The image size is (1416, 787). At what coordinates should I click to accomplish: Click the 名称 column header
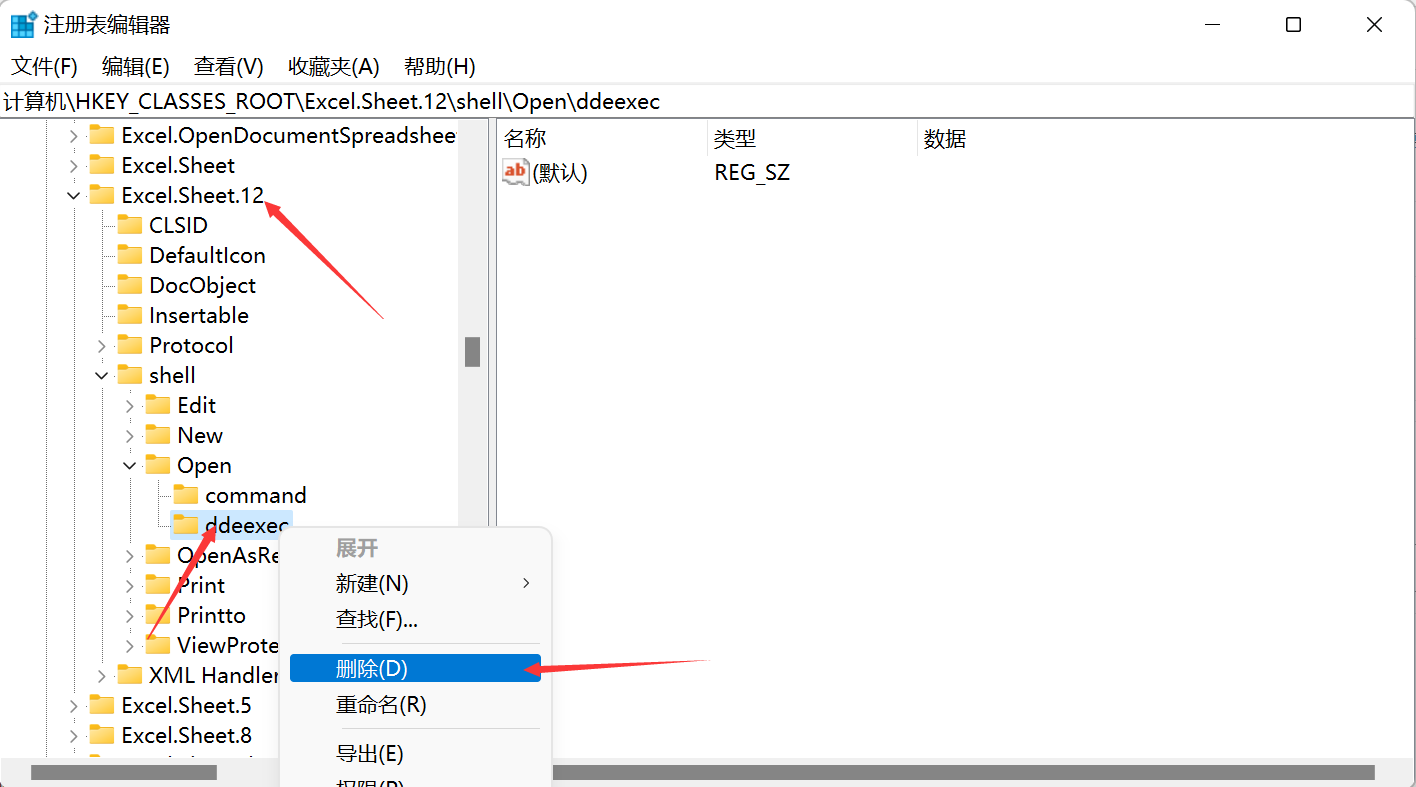[601, 139]
